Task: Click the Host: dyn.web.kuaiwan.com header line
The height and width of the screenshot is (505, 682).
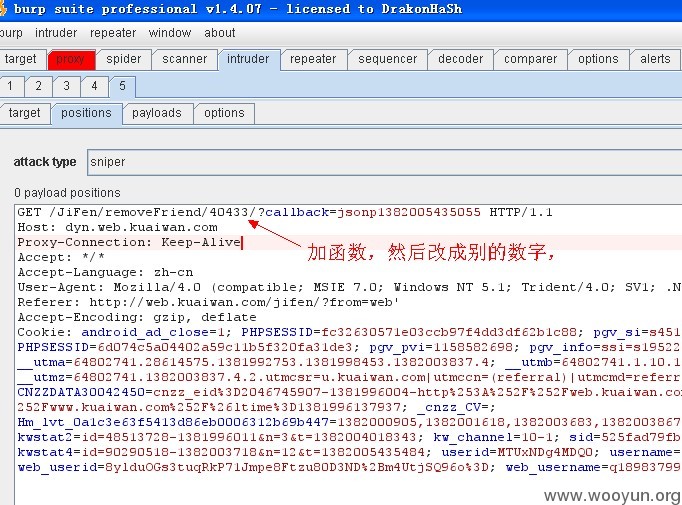Action: pos(117,227)
